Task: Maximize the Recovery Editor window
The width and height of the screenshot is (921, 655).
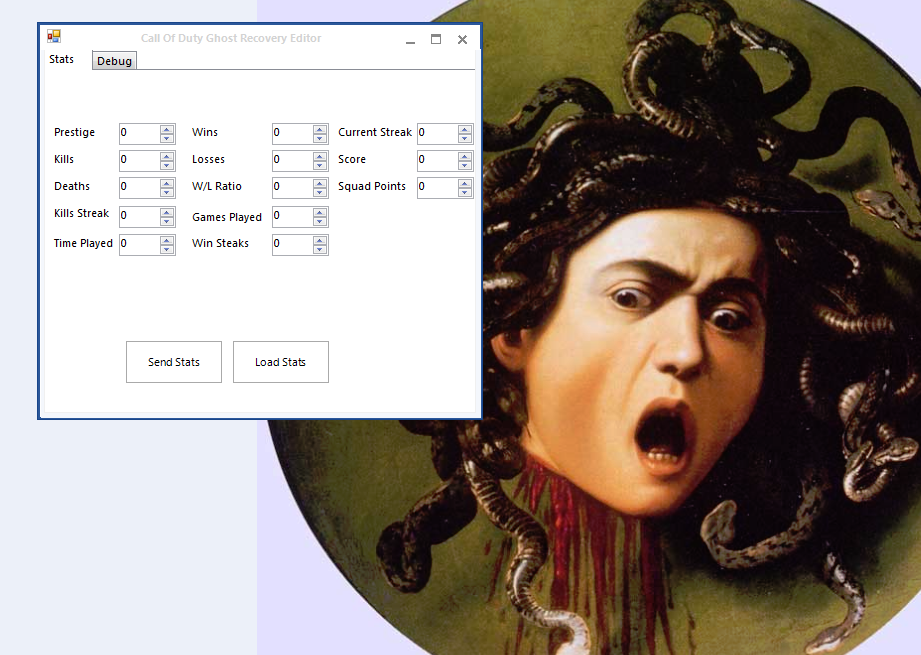Action: (x=436, y=39)
